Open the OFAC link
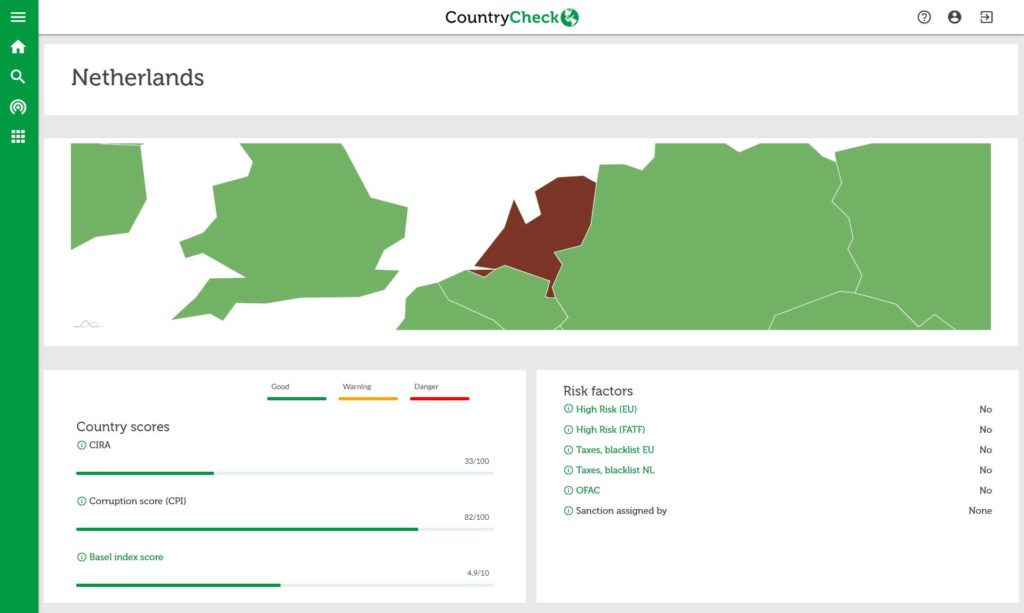This screenshot has width=1024, height=613. click(x=588, y=490)
